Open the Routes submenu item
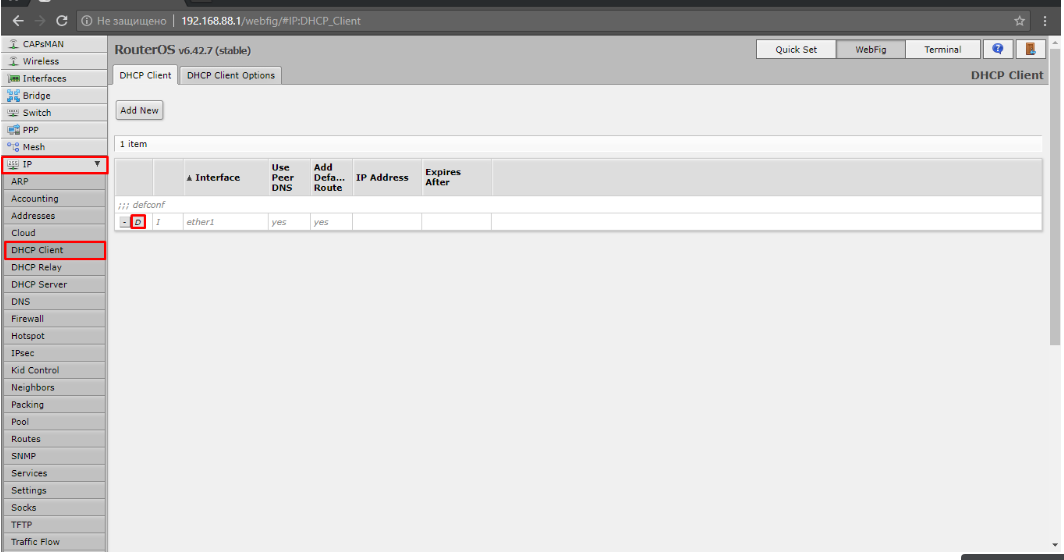This screenshot has width=1064, height=560. coord(54,439)
